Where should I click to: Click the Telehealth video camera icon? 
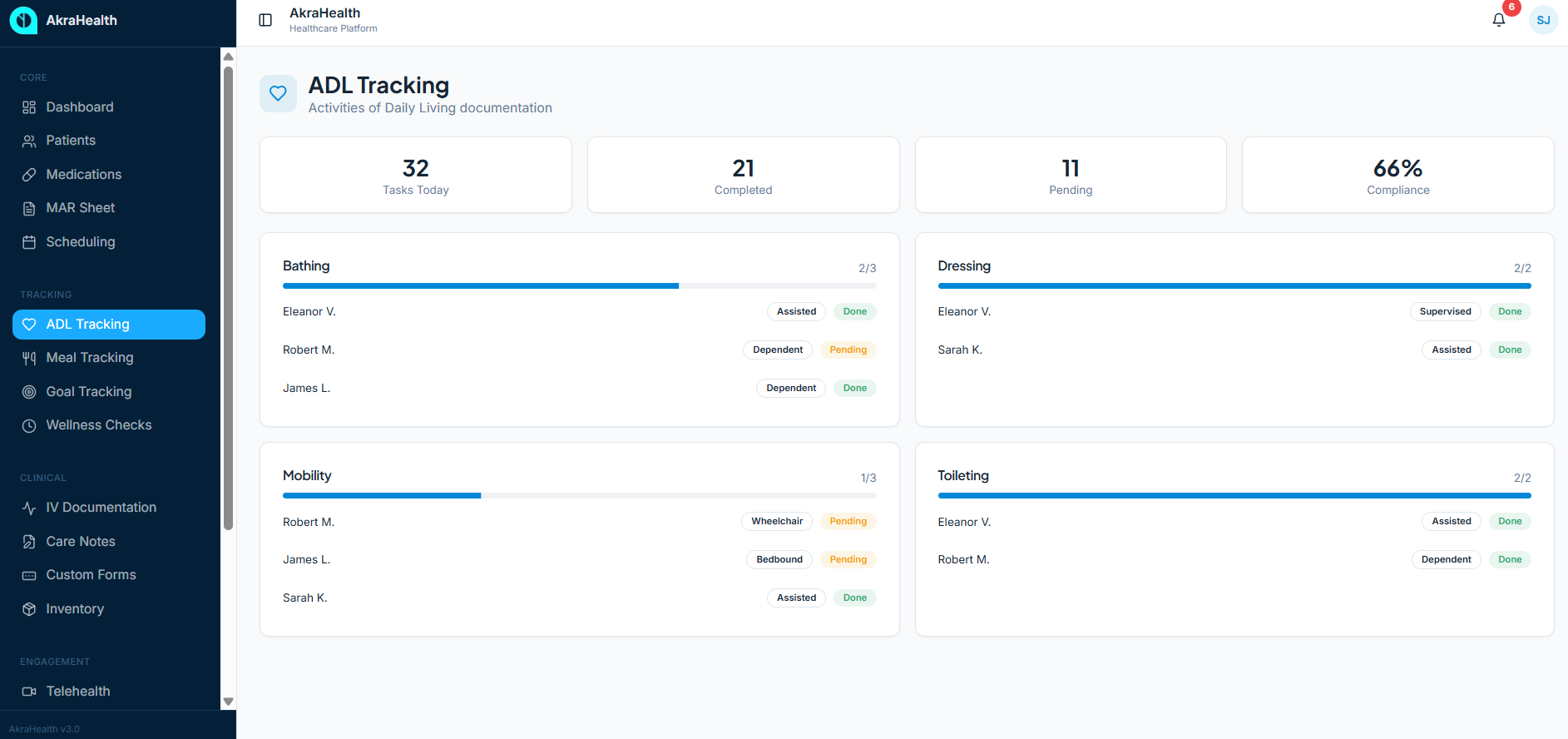click(x=29, y=692)
